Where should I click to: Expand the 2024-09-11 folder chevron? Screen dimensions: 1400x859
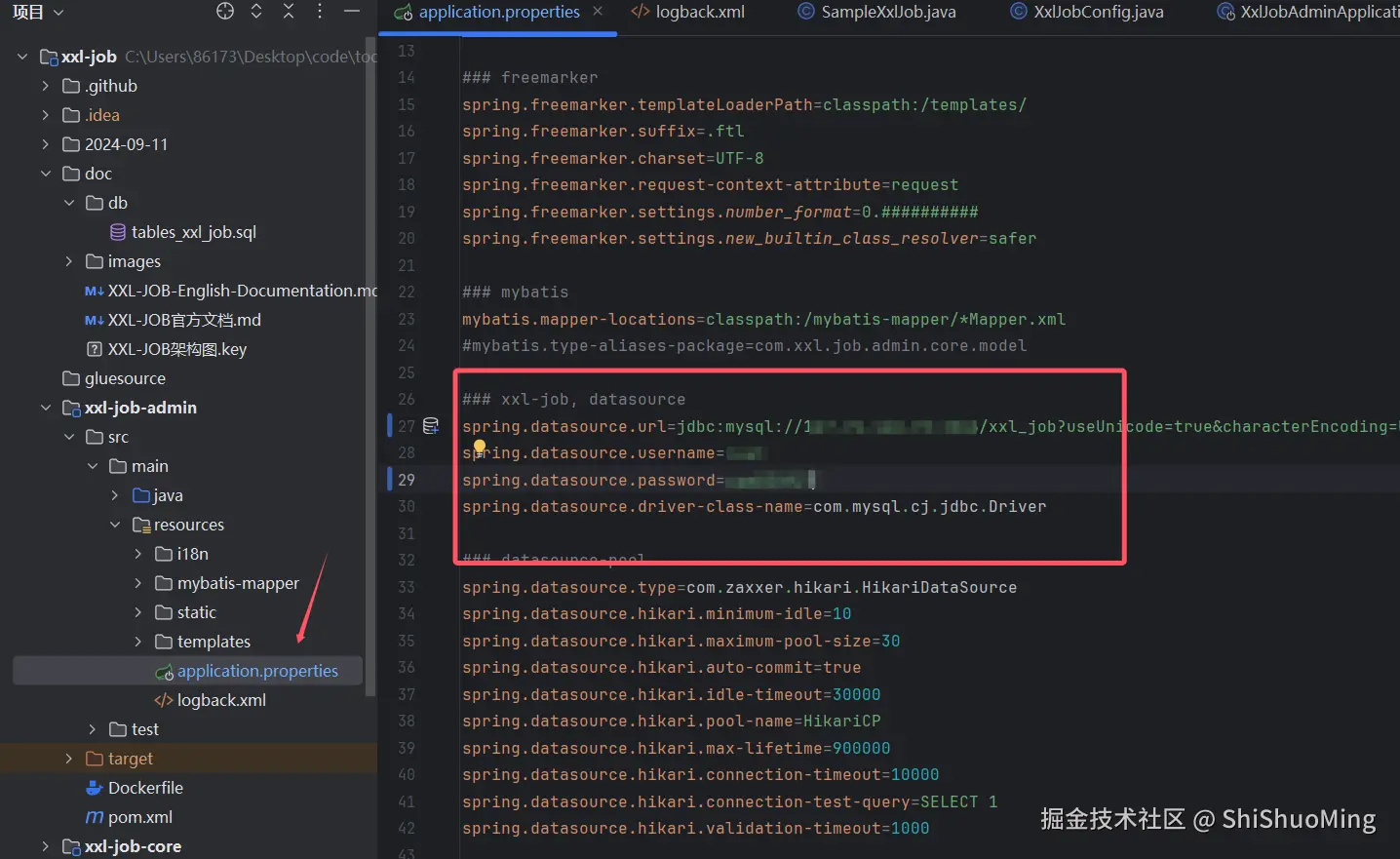coord(46,144)
